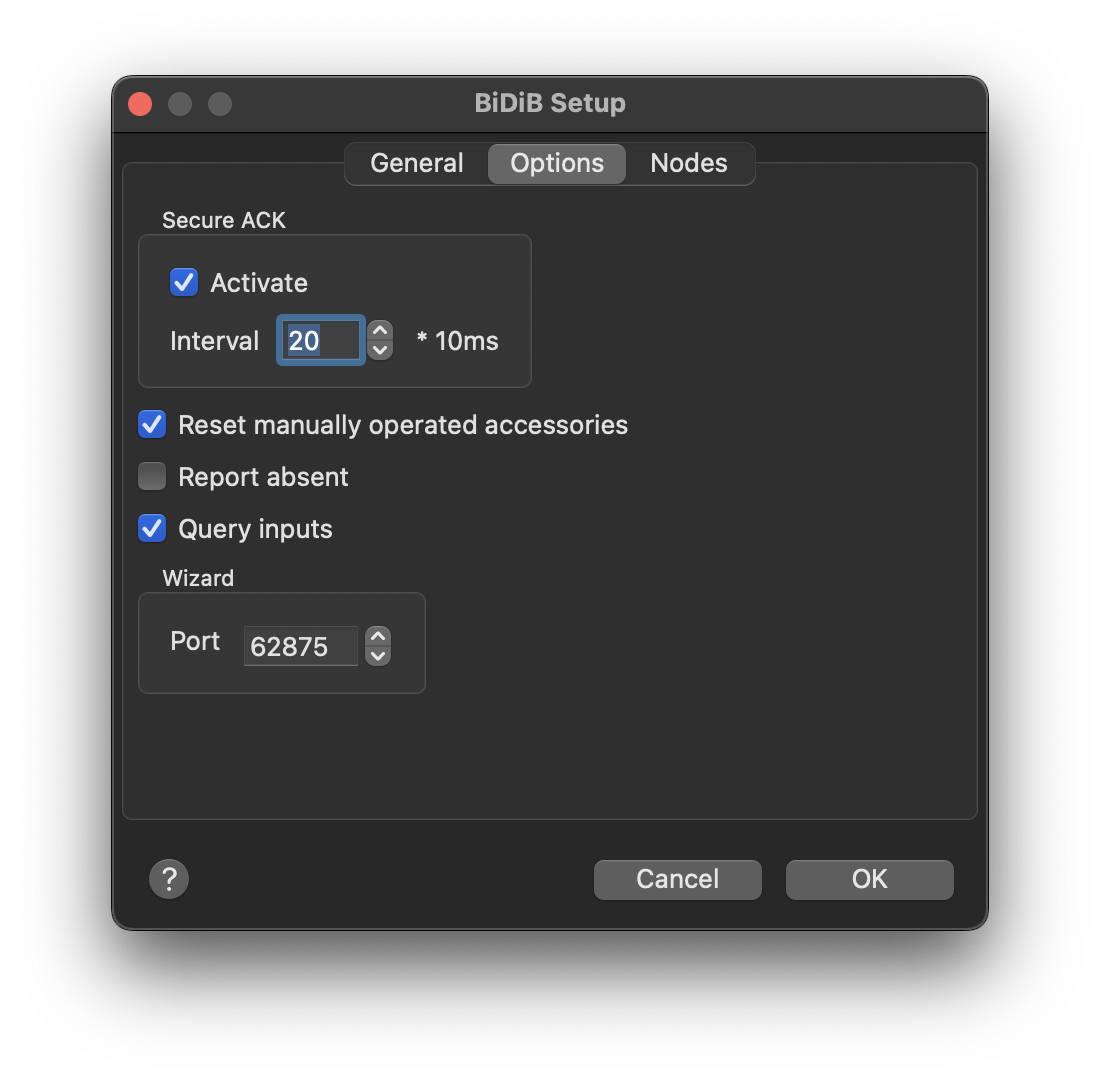1100x1078 pixels.
Task: Confirm settings with the OK button
Action: (x=869, y=879)
